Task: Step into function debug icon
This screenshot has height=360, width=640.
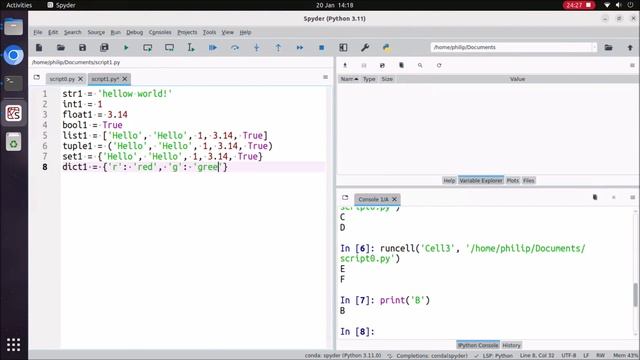Action: [x=256, y=48]
